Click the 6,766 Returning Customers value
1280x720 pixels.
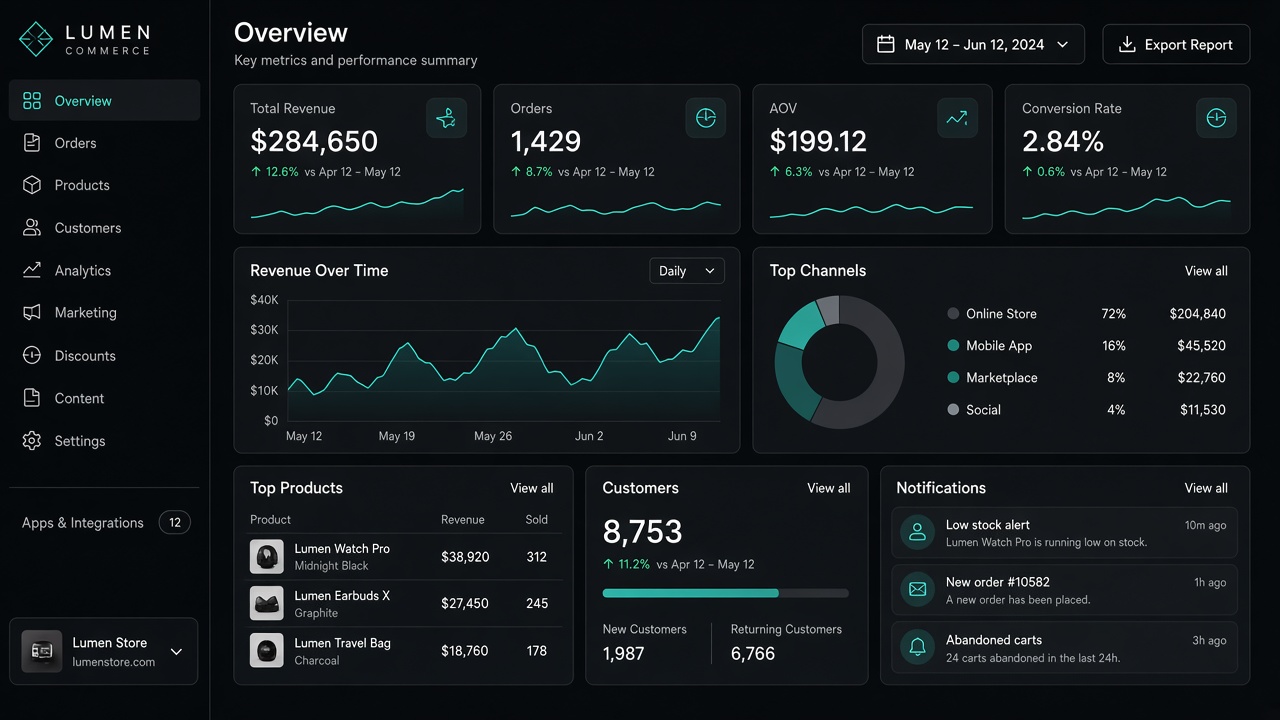click(753, 654)
